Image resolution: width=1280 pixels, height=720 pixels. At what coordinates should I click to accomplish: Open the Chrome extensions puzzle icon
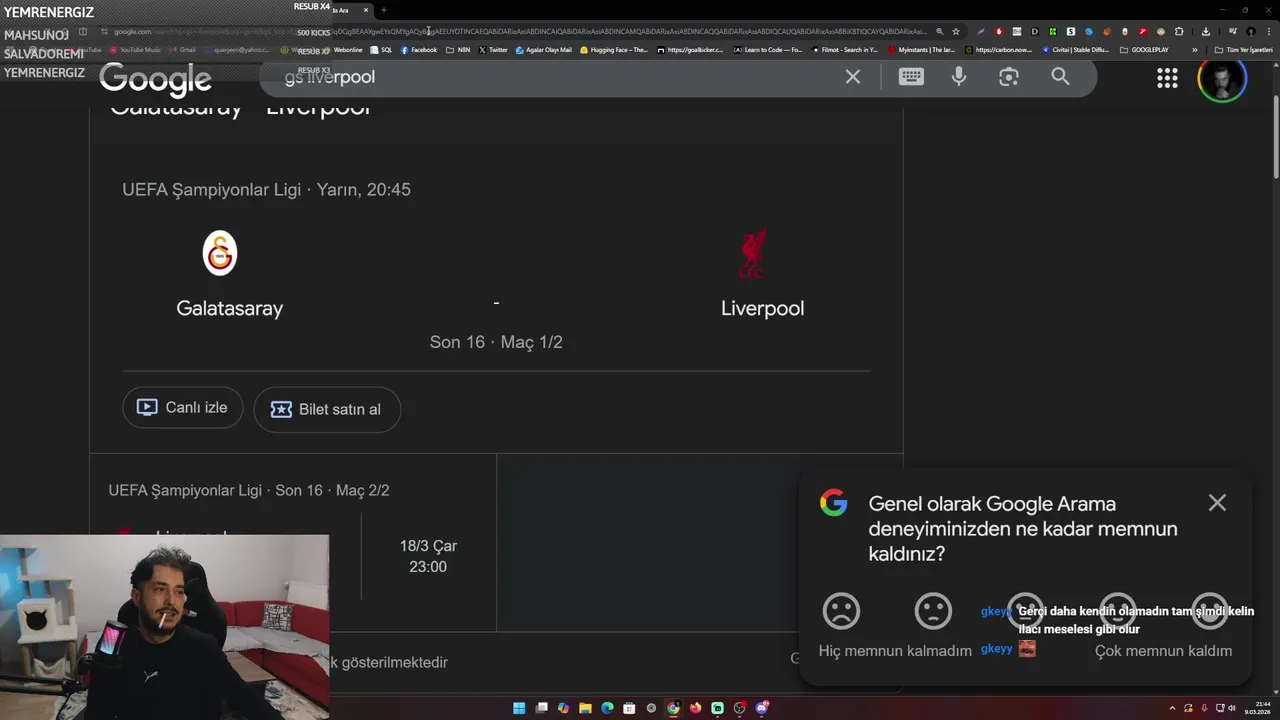coord(1179,31)
